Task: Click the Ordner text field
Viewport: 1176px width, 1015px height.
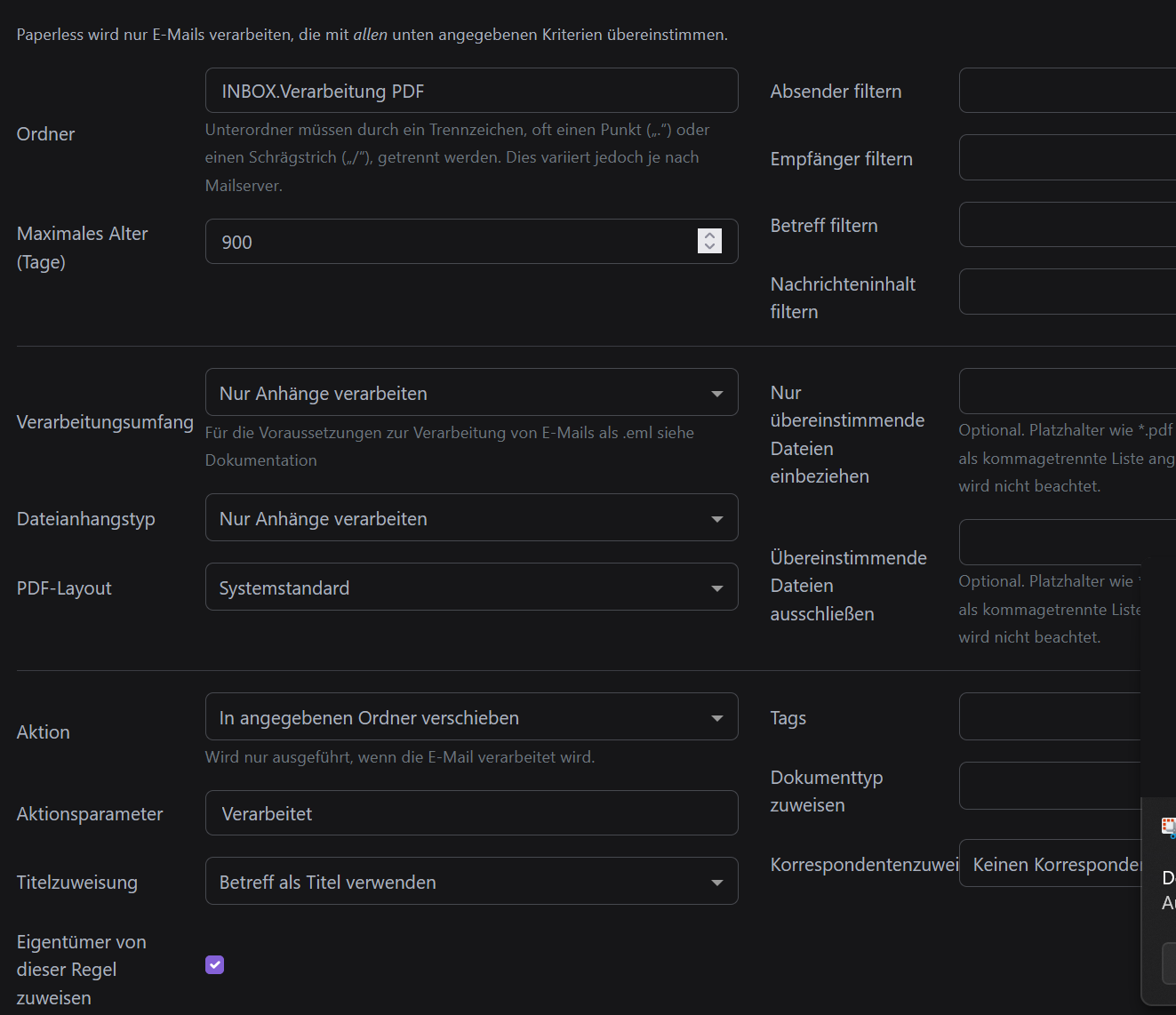Action: pyautogui.click(x=471, y=91)
